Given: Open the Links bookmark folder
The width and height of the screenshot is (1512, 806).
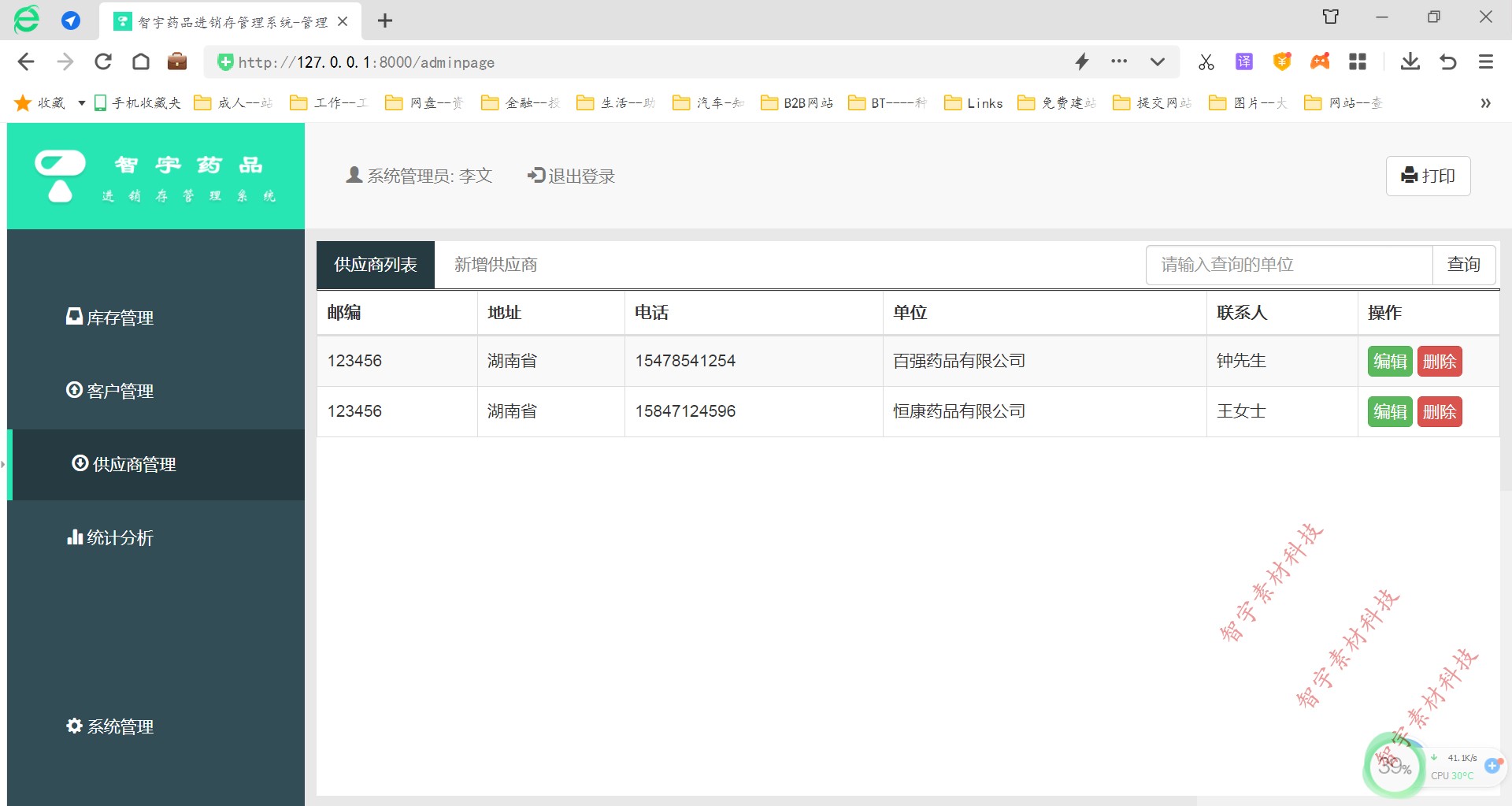Looking at the screenshot, I should point(973,102).
